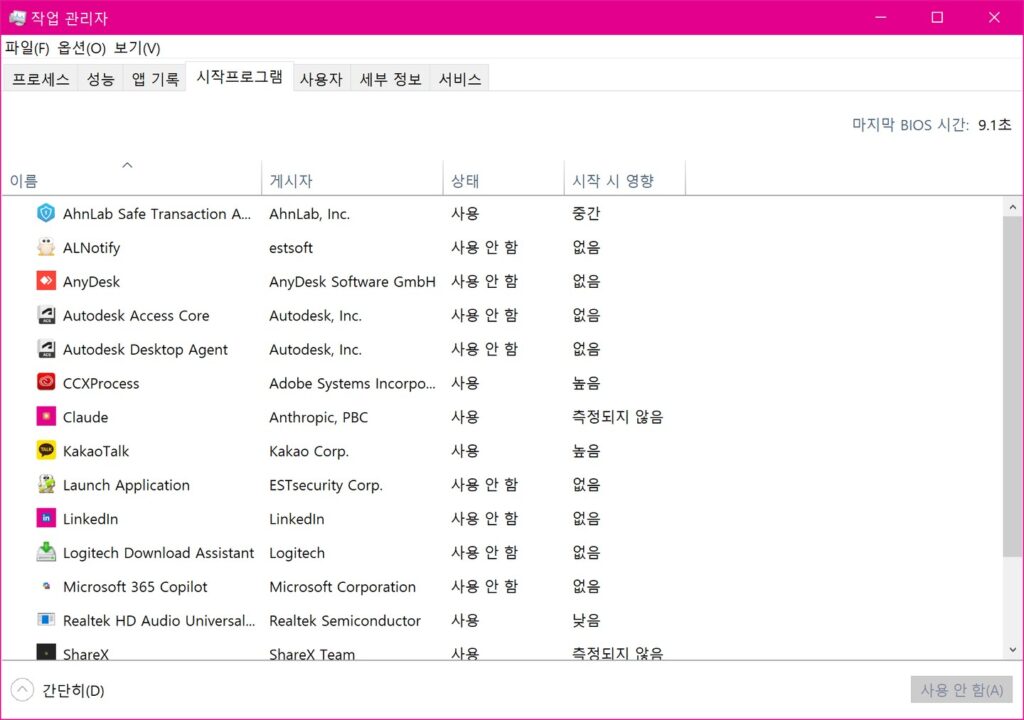
Task: Click publisher Adobe Systems Incorpo...
Action: coord(352,384)
